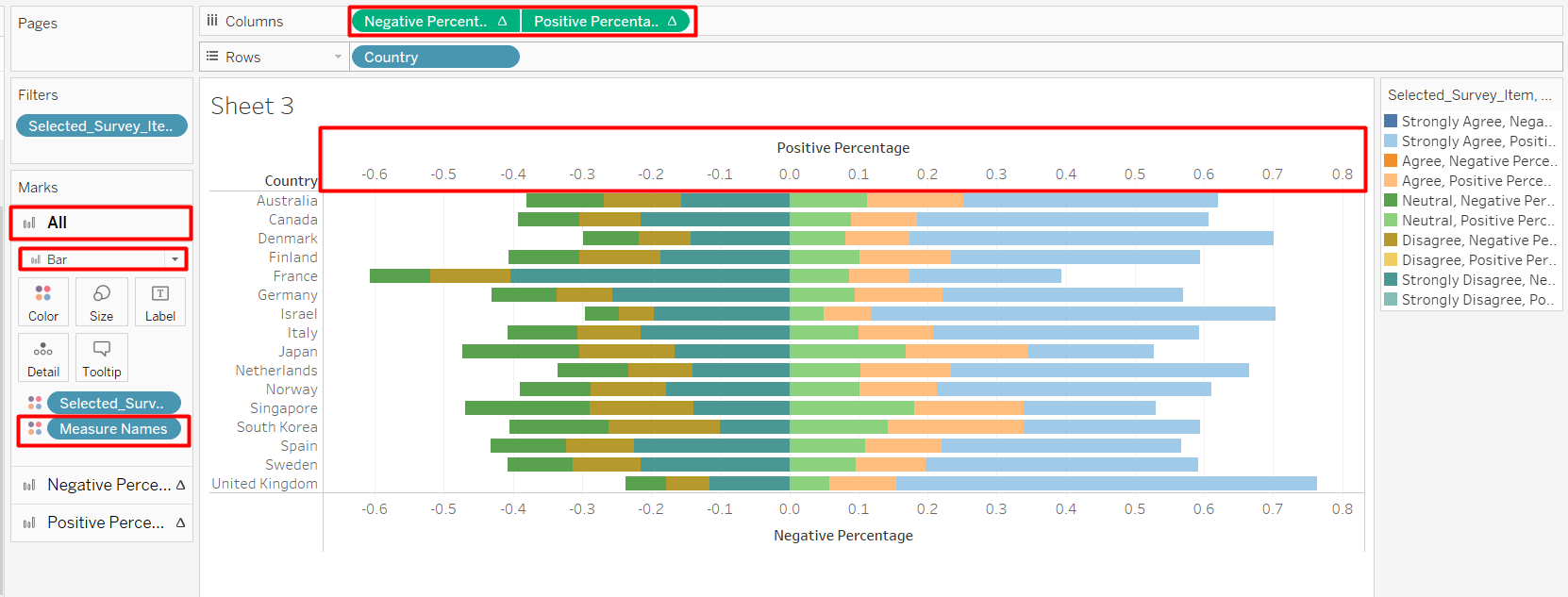Screen dimensions: 1568x597
Task: Expand the Positive Percentage marks section
Action: pos(102,522)
